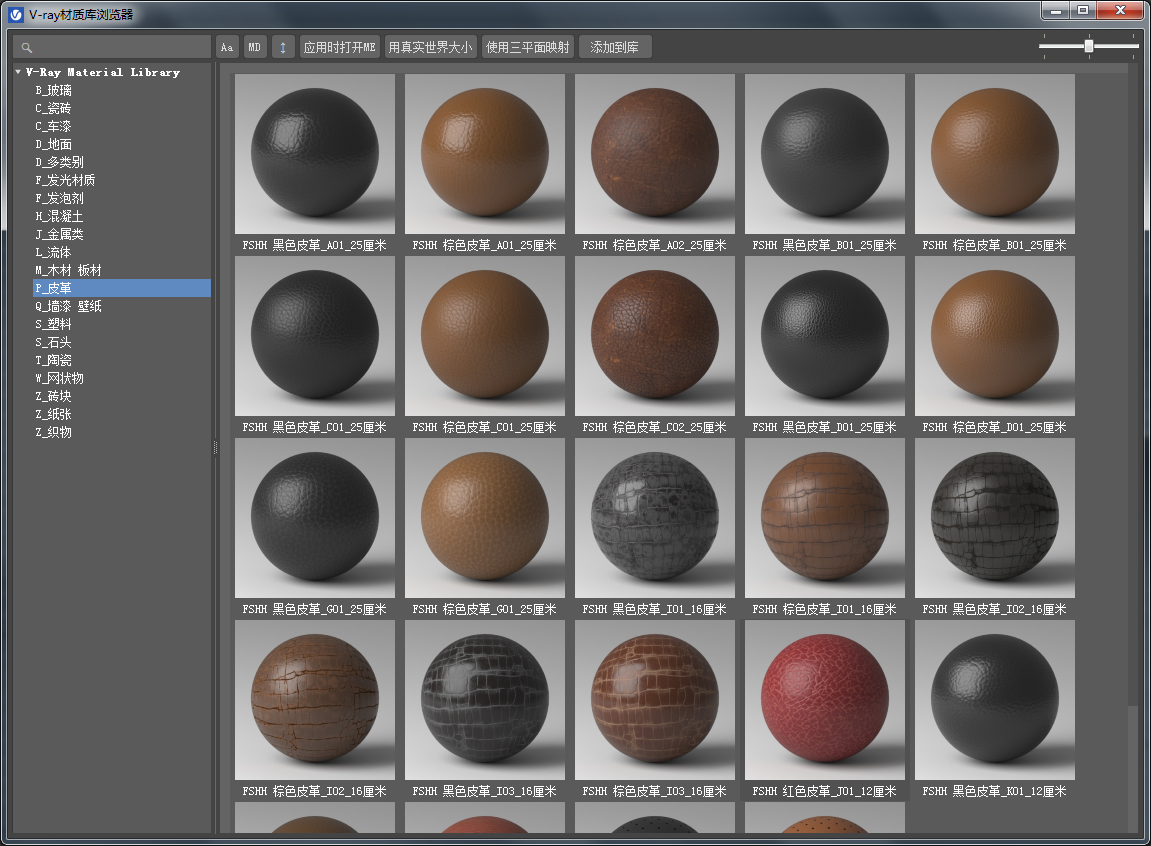Click the 添加到库 button

coord(615,48)
